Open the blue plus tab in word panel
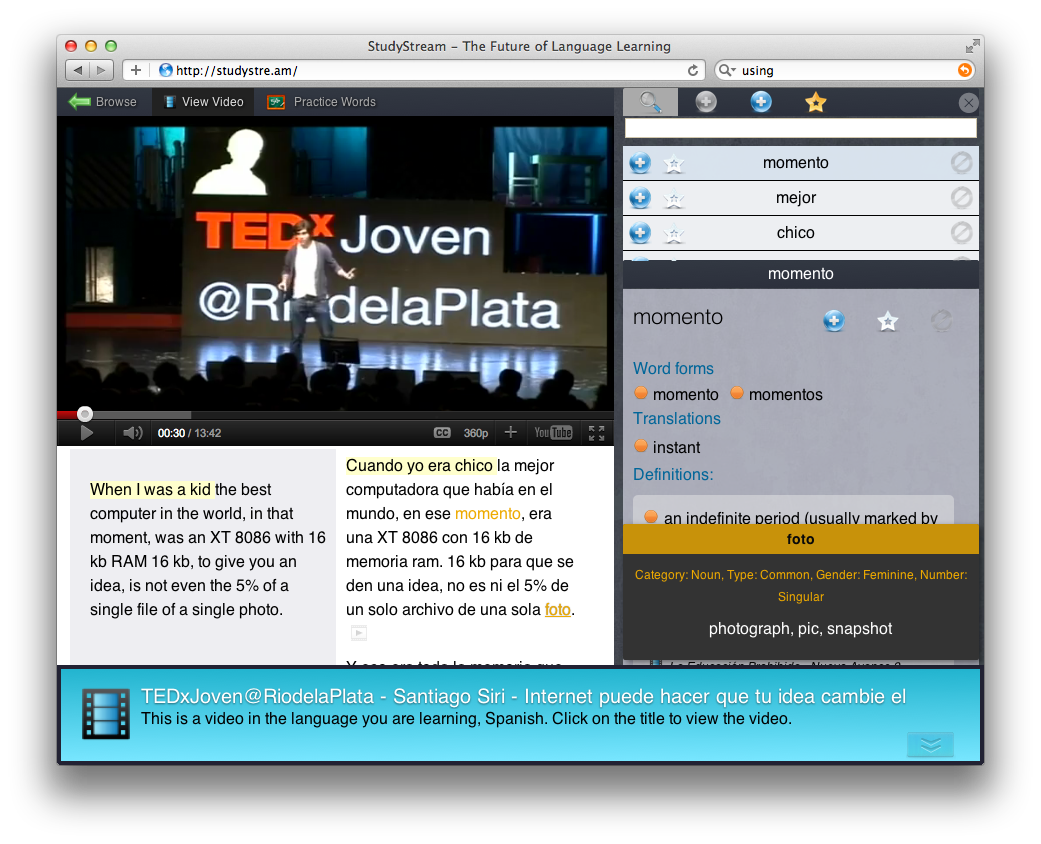Viewport: 1041px width, 844px height. 761,102
